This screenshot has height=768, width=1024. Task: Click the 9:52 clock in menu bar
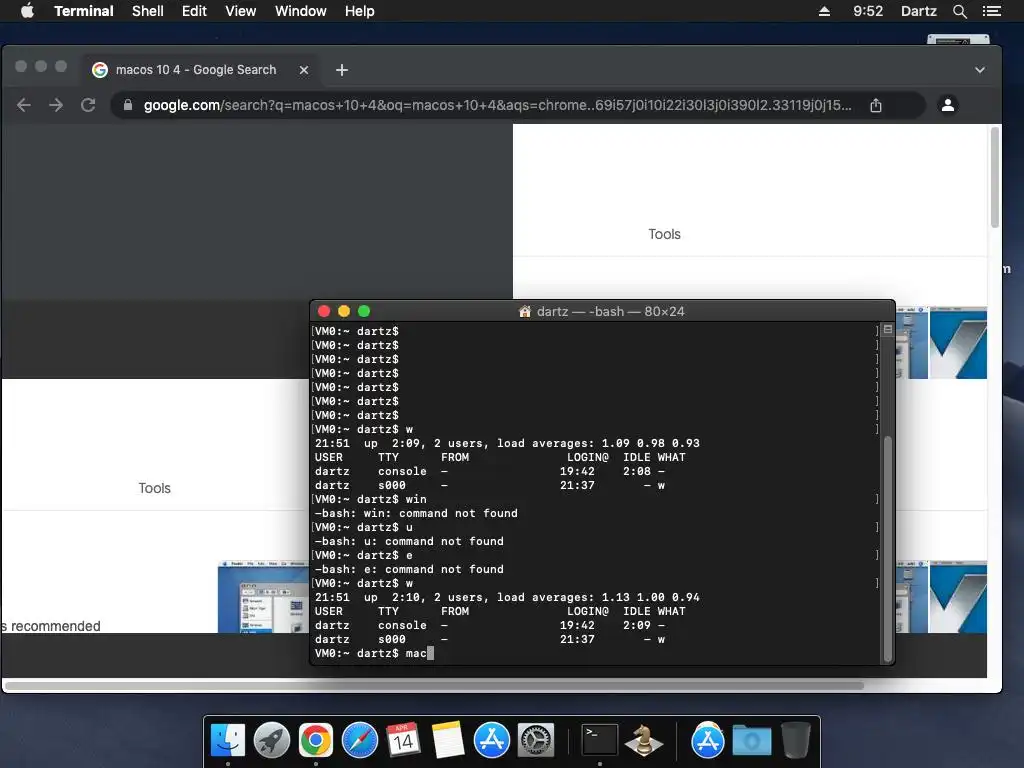[868, 11]
